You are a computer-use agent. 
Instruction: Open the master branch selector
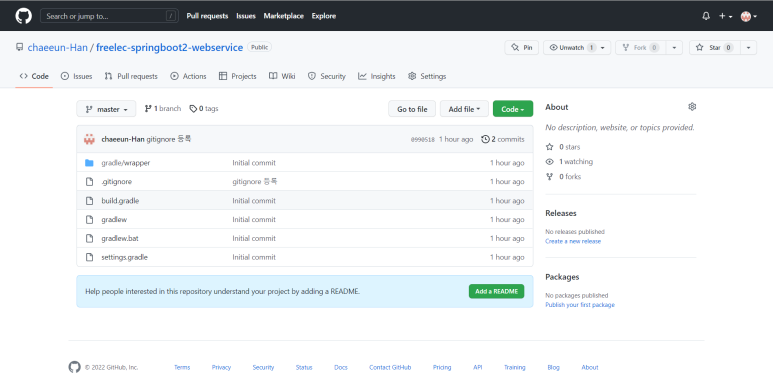click(106, 109)
